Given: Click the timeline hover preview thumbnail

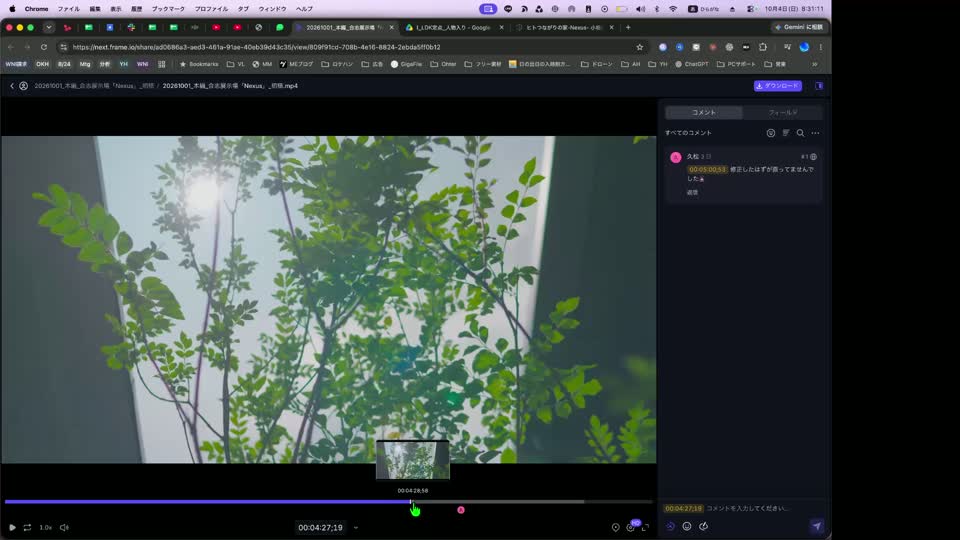Looking at the screenshot, I should tap(413, 460).
